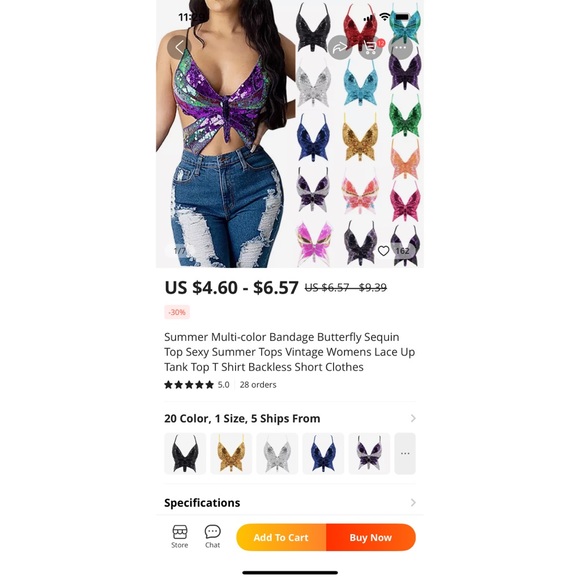
Task: View the 28 orders link
Action: coord(258,385)
